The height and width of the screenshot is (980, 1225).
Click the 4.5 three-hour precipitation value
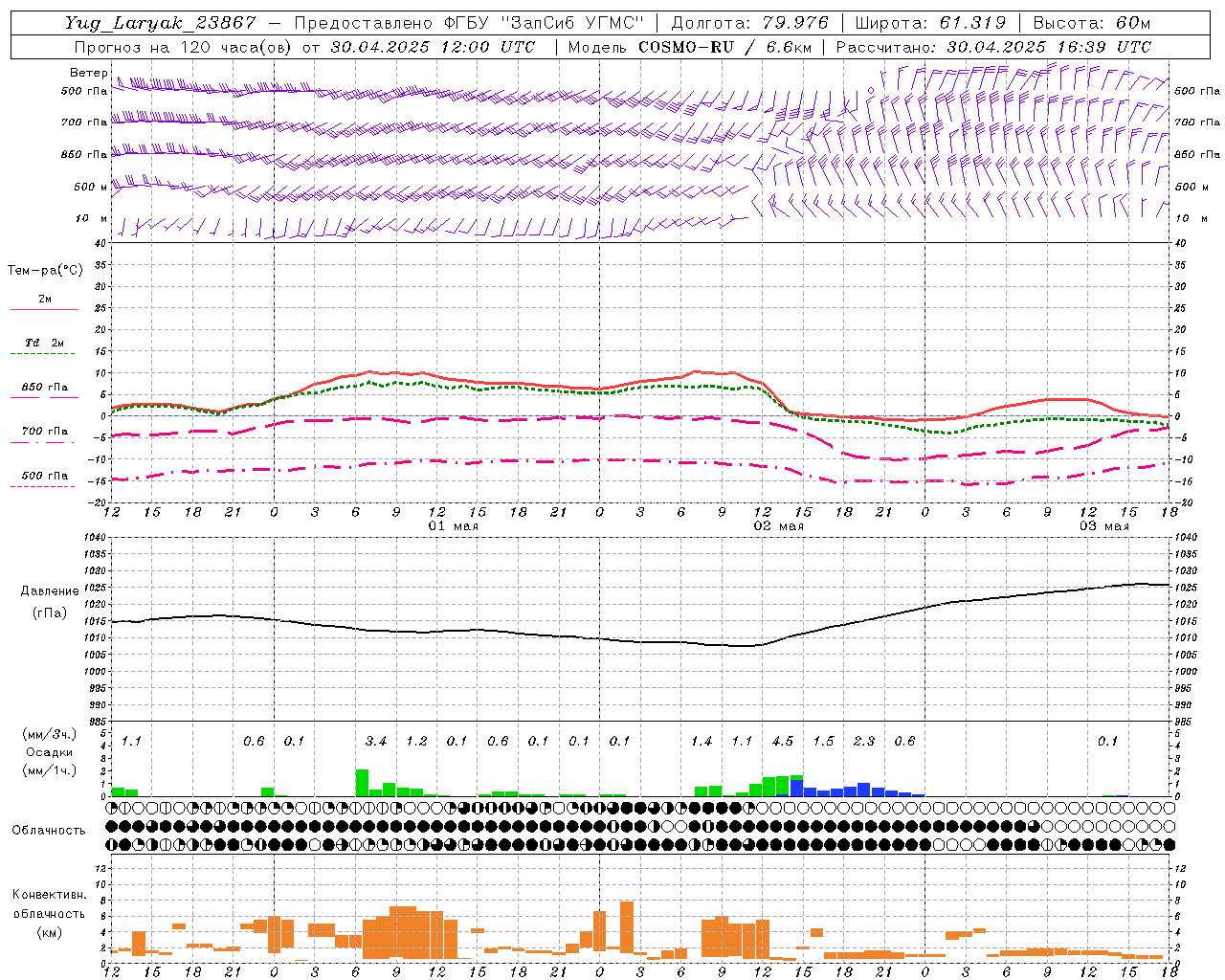coord(783,742)
